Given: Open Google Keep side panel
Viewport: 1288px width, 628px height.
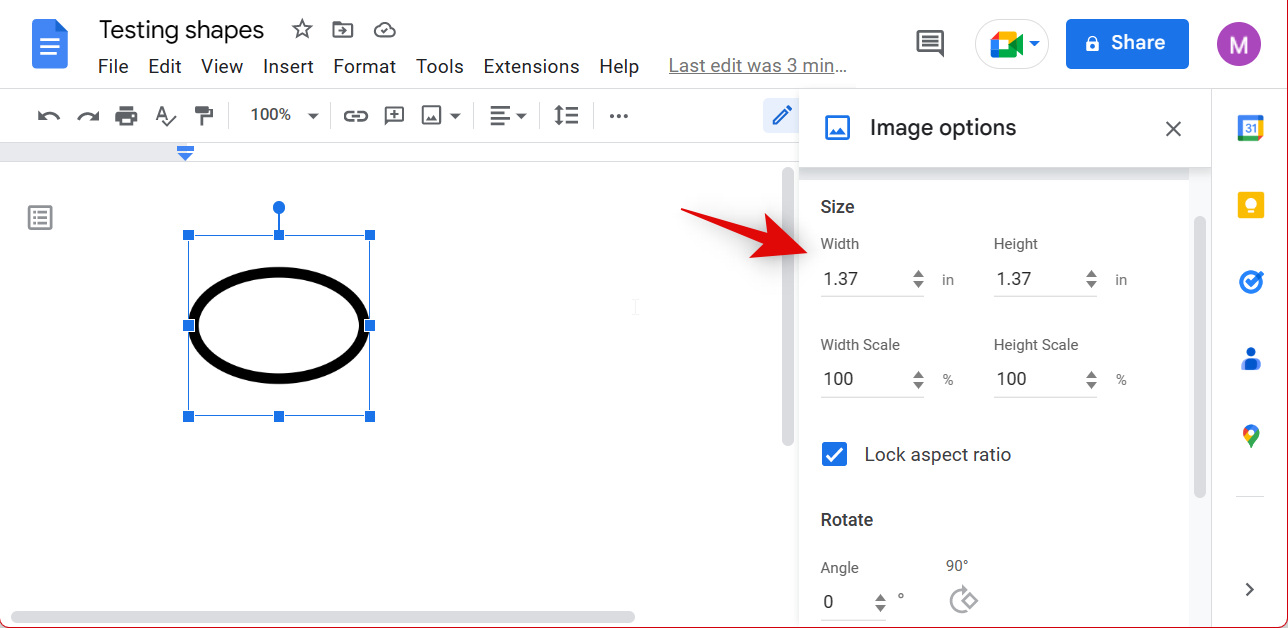Looking at the screenshot, I should 1250,205.
